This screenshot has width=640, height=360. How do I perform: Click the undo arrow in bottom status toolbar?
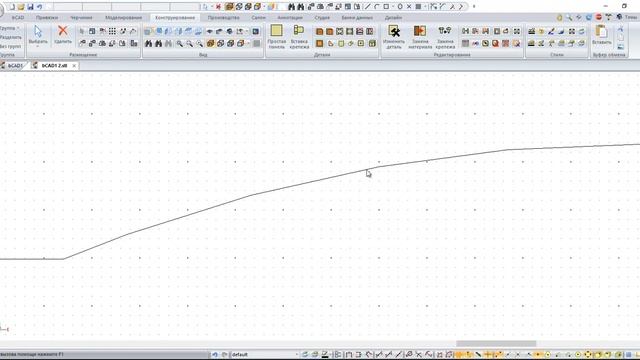click(215, 354)
